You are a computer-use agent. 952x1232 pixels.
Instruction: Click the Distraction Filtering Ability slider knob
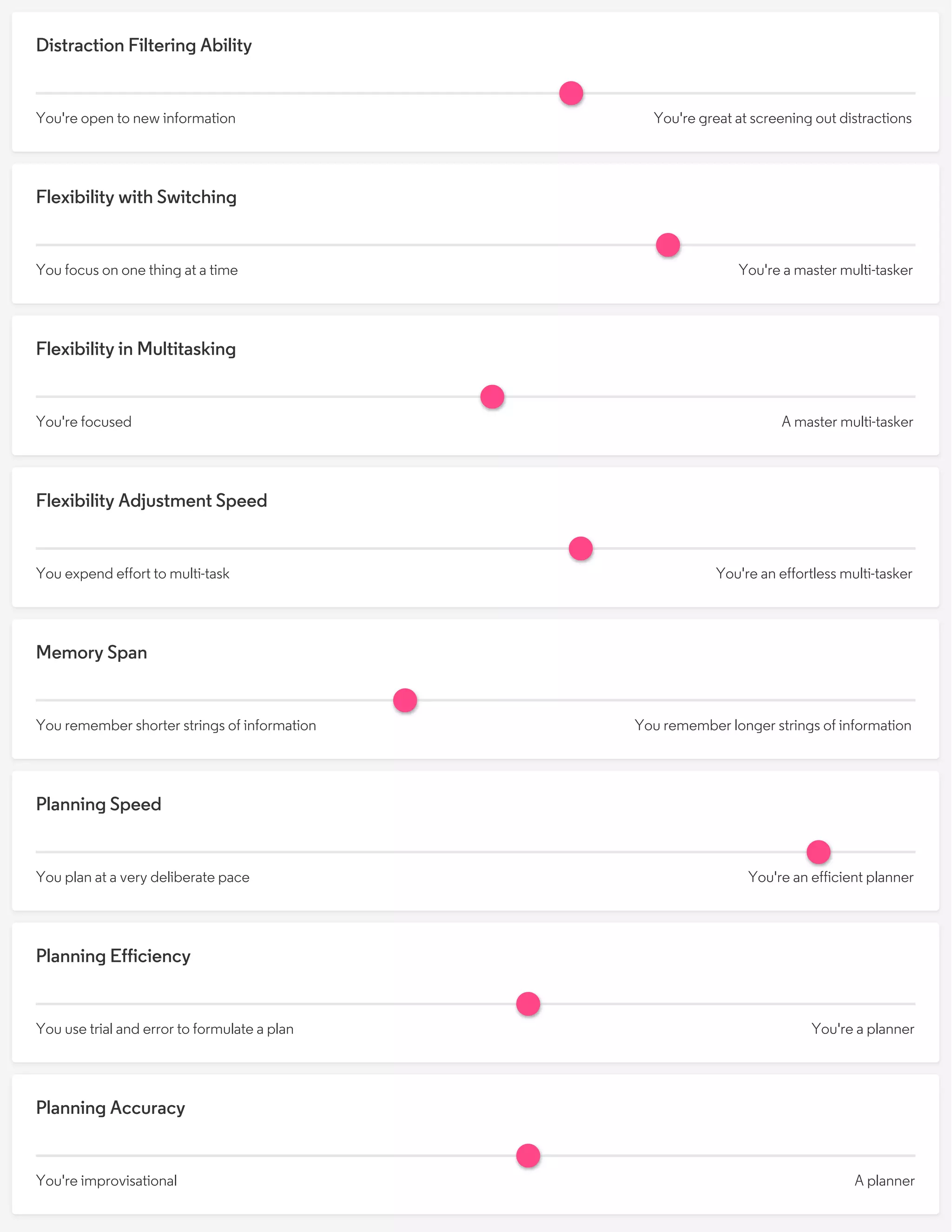pyautogui.click(x=571, y=93)
